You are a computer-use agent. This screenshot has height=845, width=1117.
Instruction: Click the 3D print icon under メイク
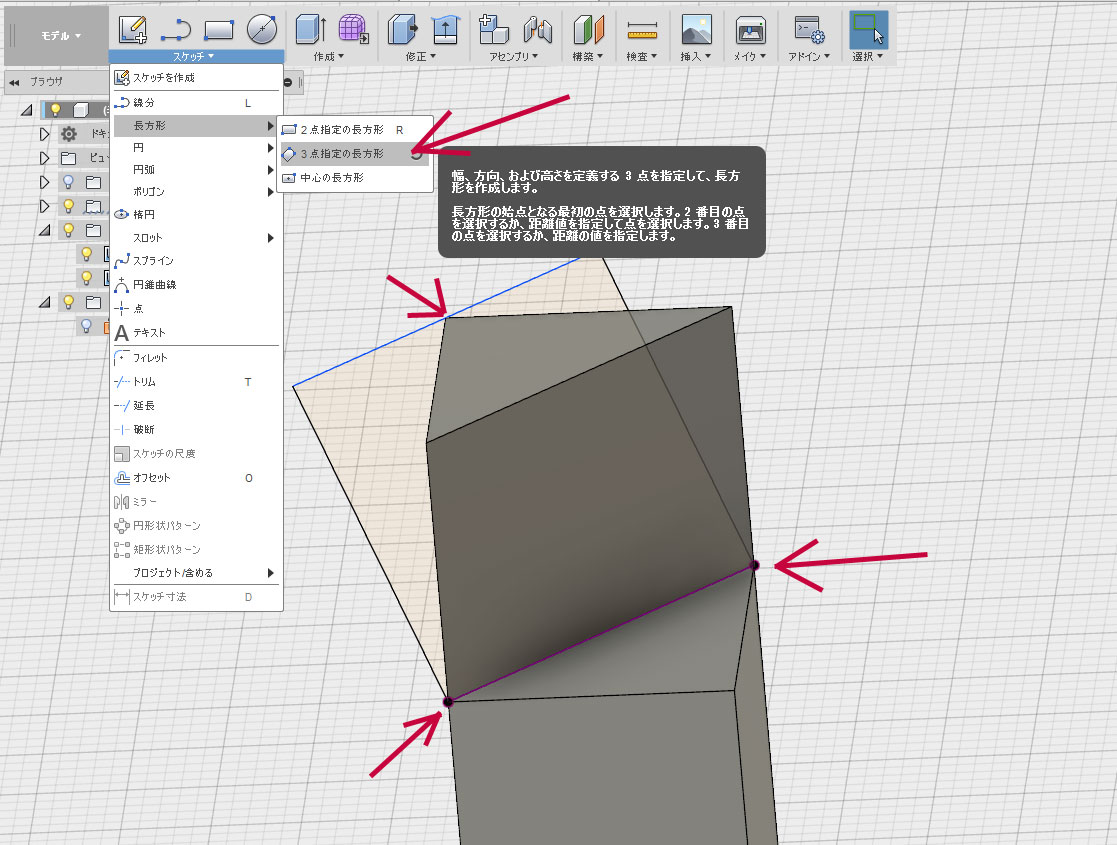[x=750, y=29]
